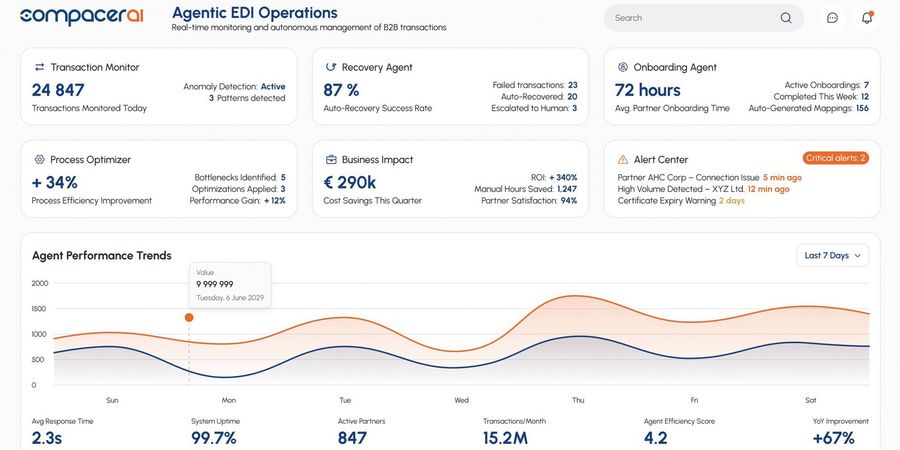Click the Business Impact briefcase icon
Screen dimensions: 900x450
330,159
